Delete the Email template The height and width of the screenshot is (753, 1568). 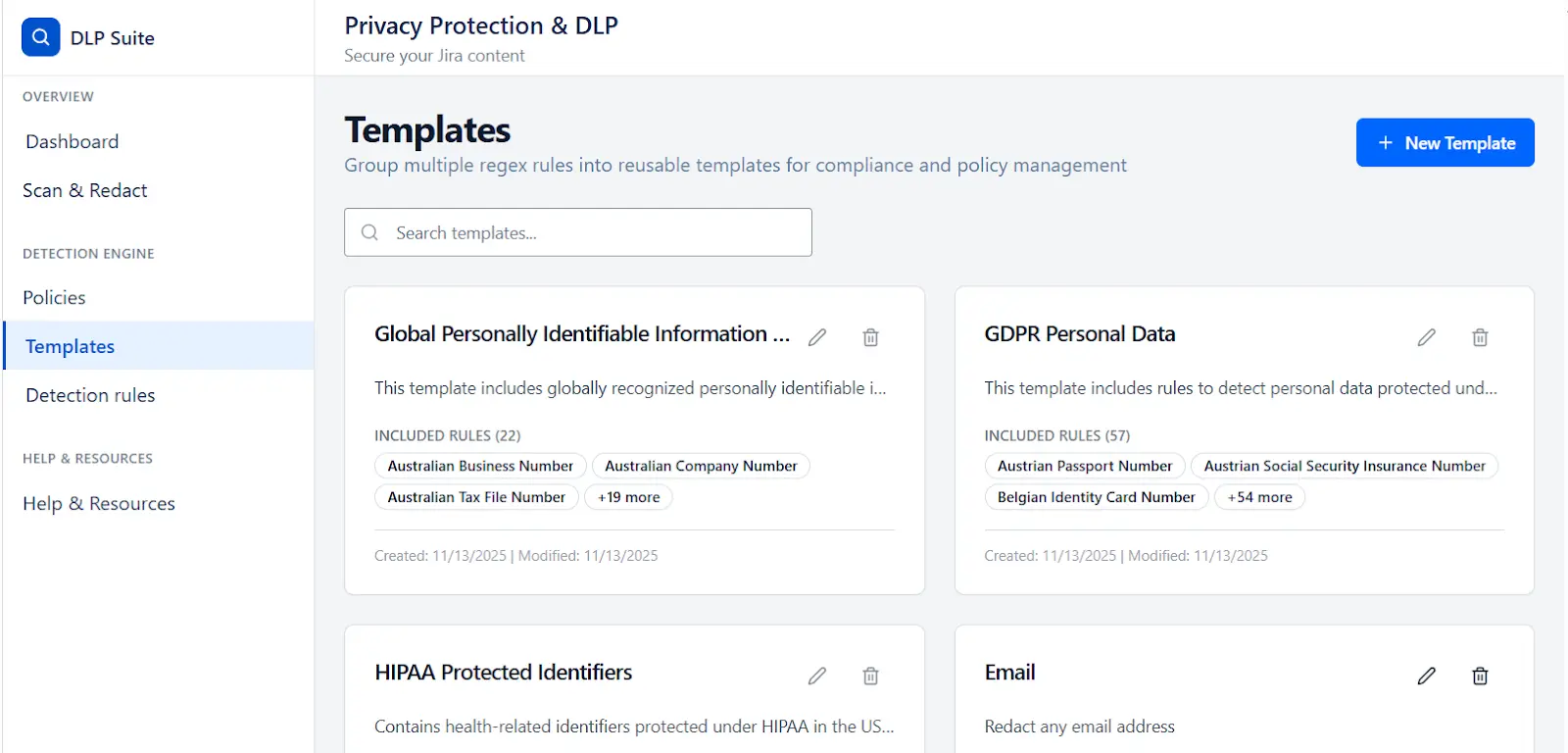click(x=1480, y=676)
